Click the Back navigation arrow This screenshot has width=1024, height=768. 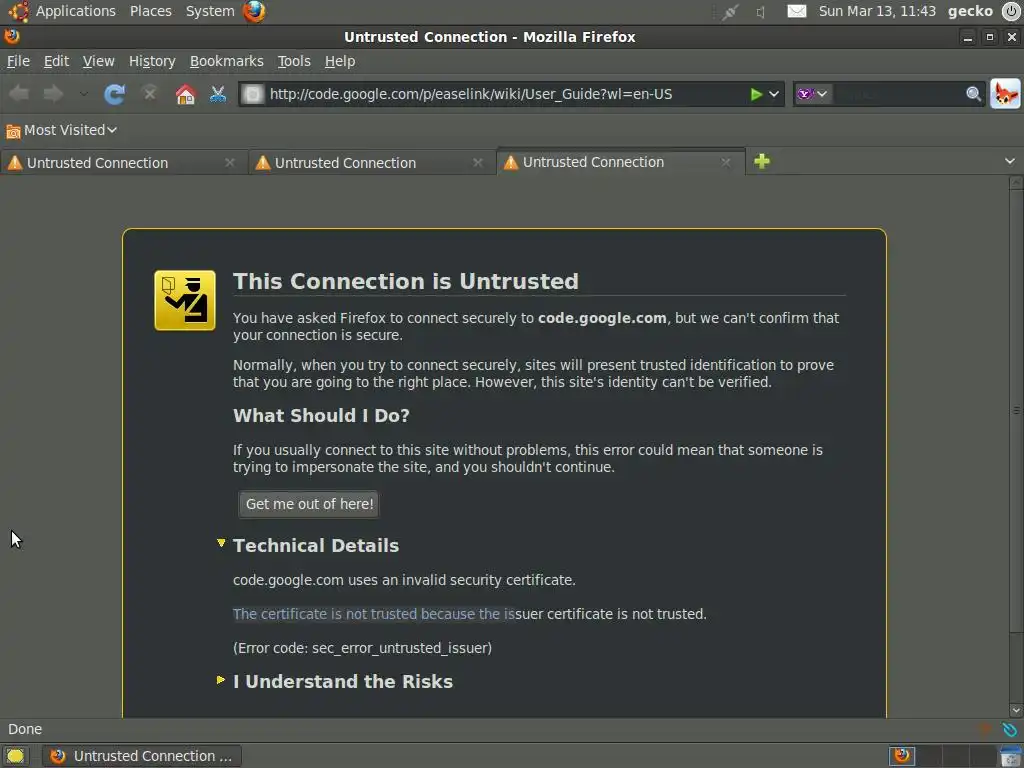[19, 94]
